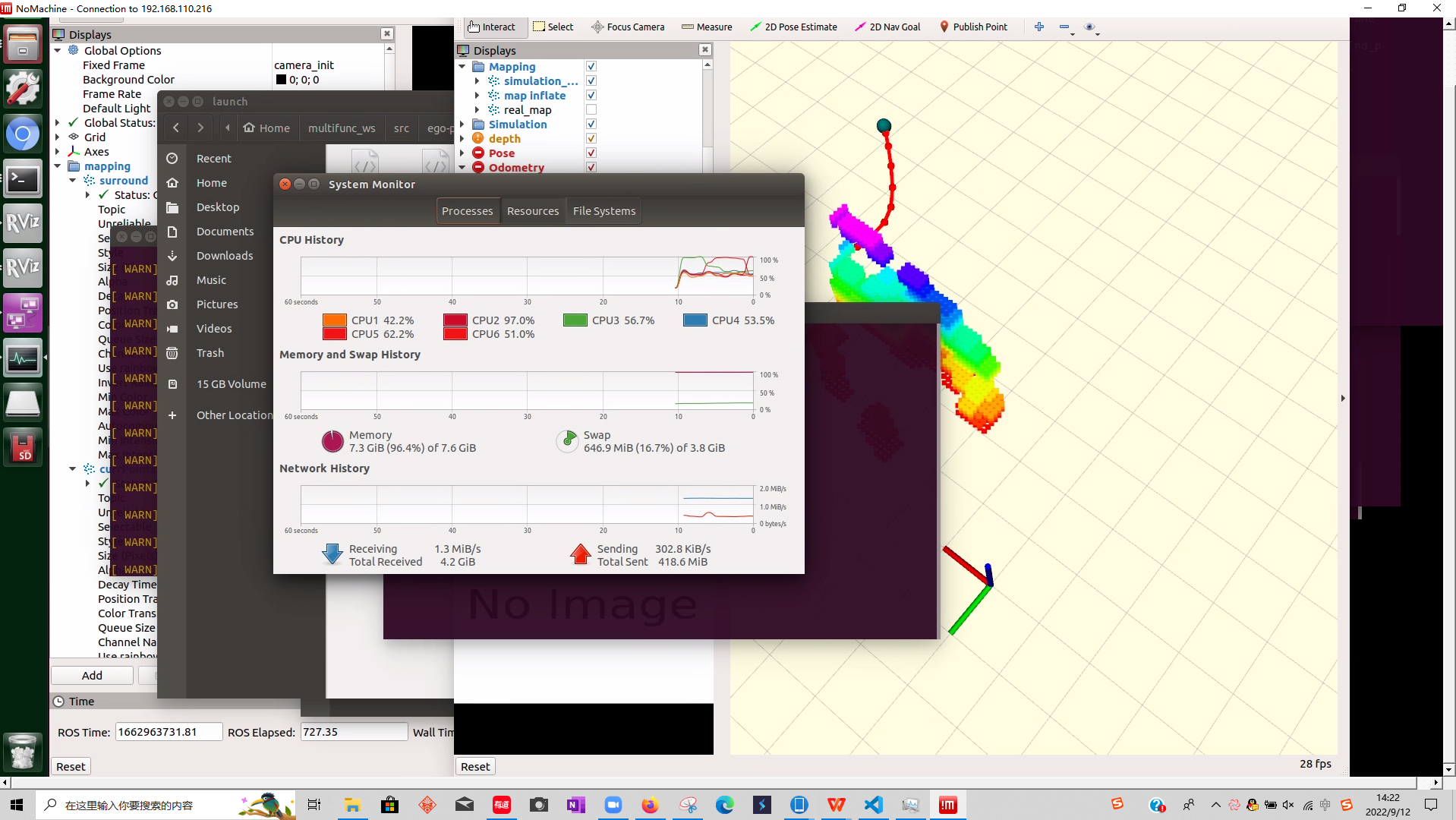Open Microsoft Edge from the taskbar

725,805
